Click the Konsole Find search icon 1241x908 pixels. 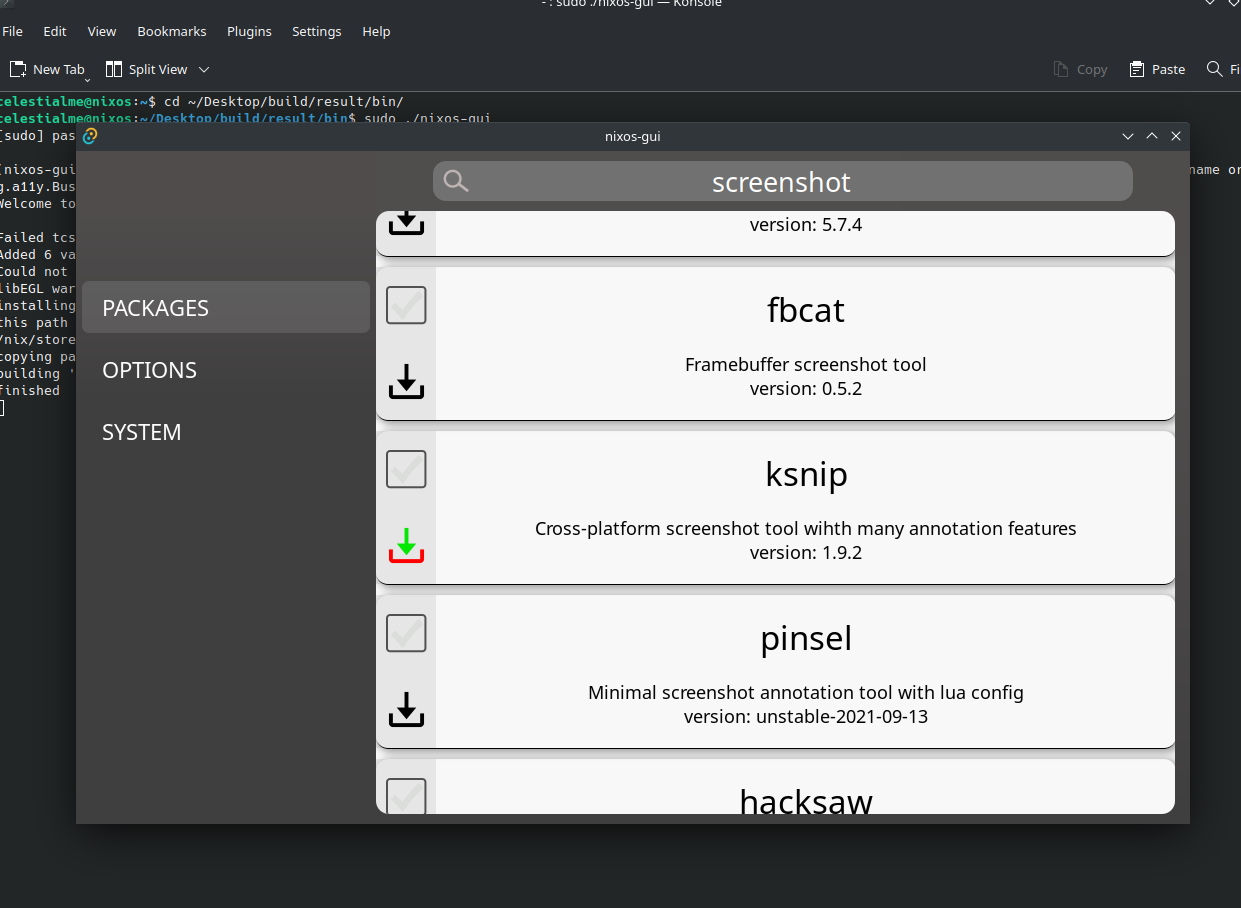pos(1214,69)
